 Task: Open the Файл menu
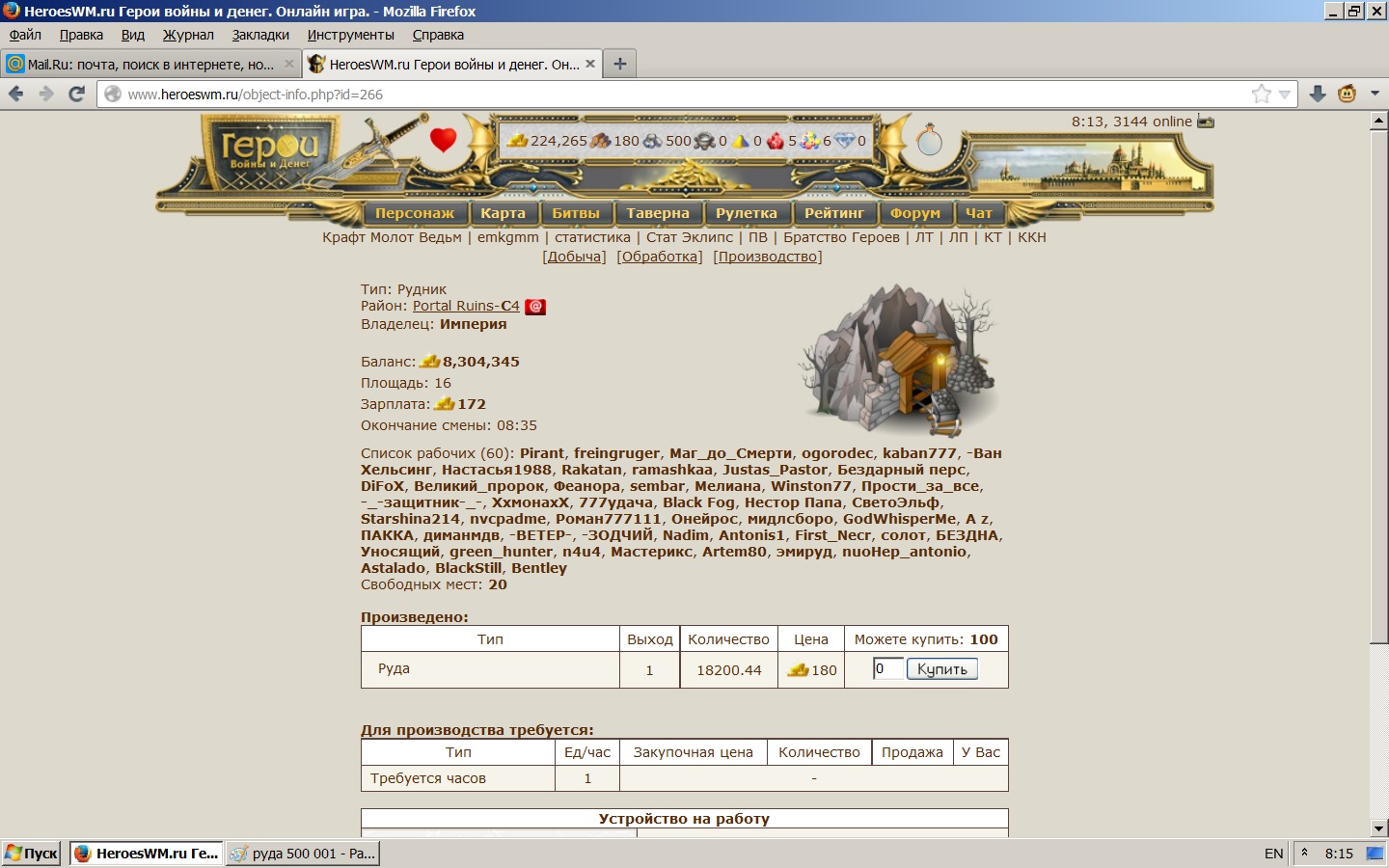[x=25, y=35]
